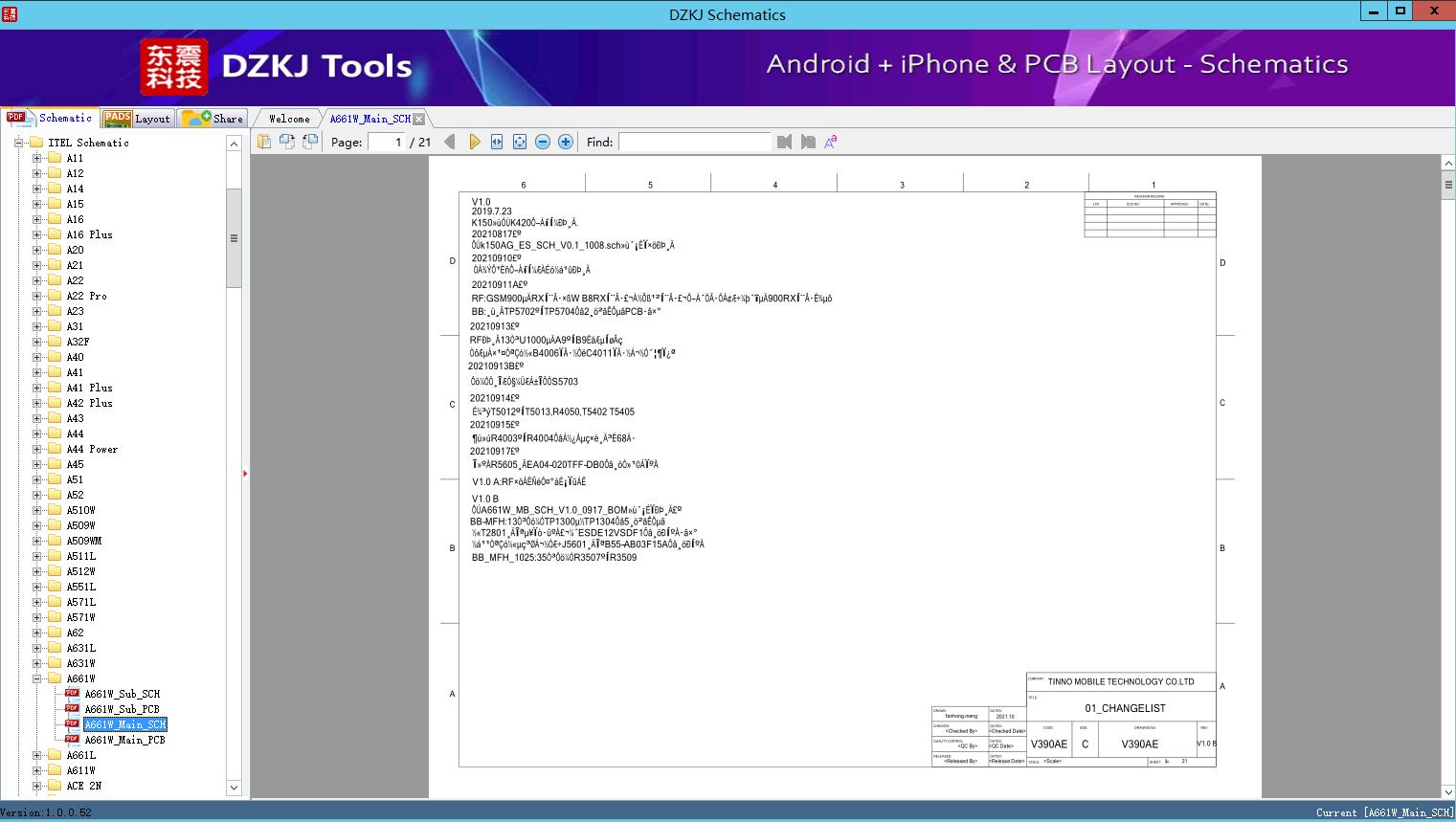Expand the A510W folder
Screen dimensions: 1456x822
coord(36,510)
